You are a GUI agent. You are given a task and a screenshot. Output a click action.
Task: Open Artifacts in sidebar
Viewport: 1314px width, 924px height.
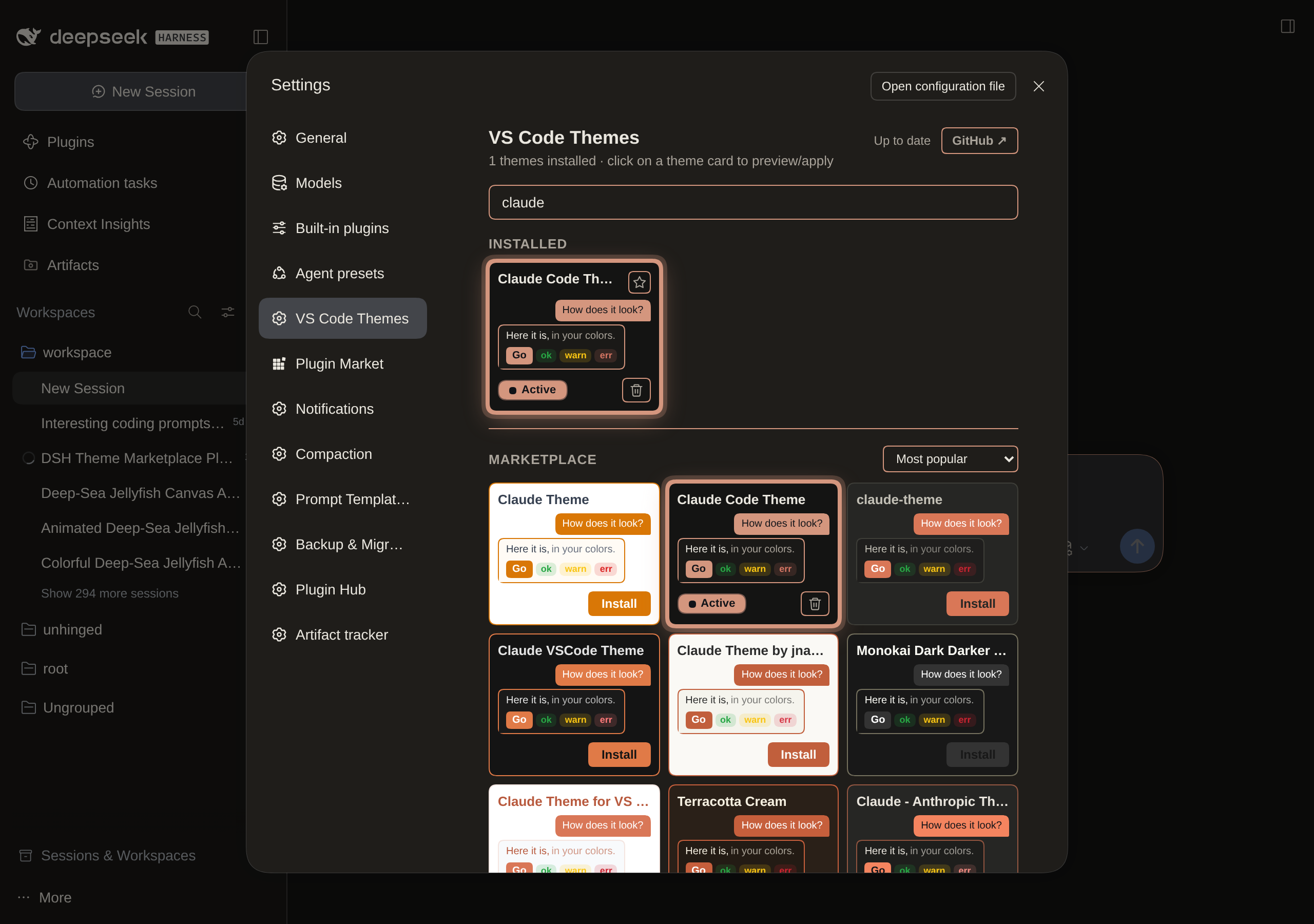61,265
